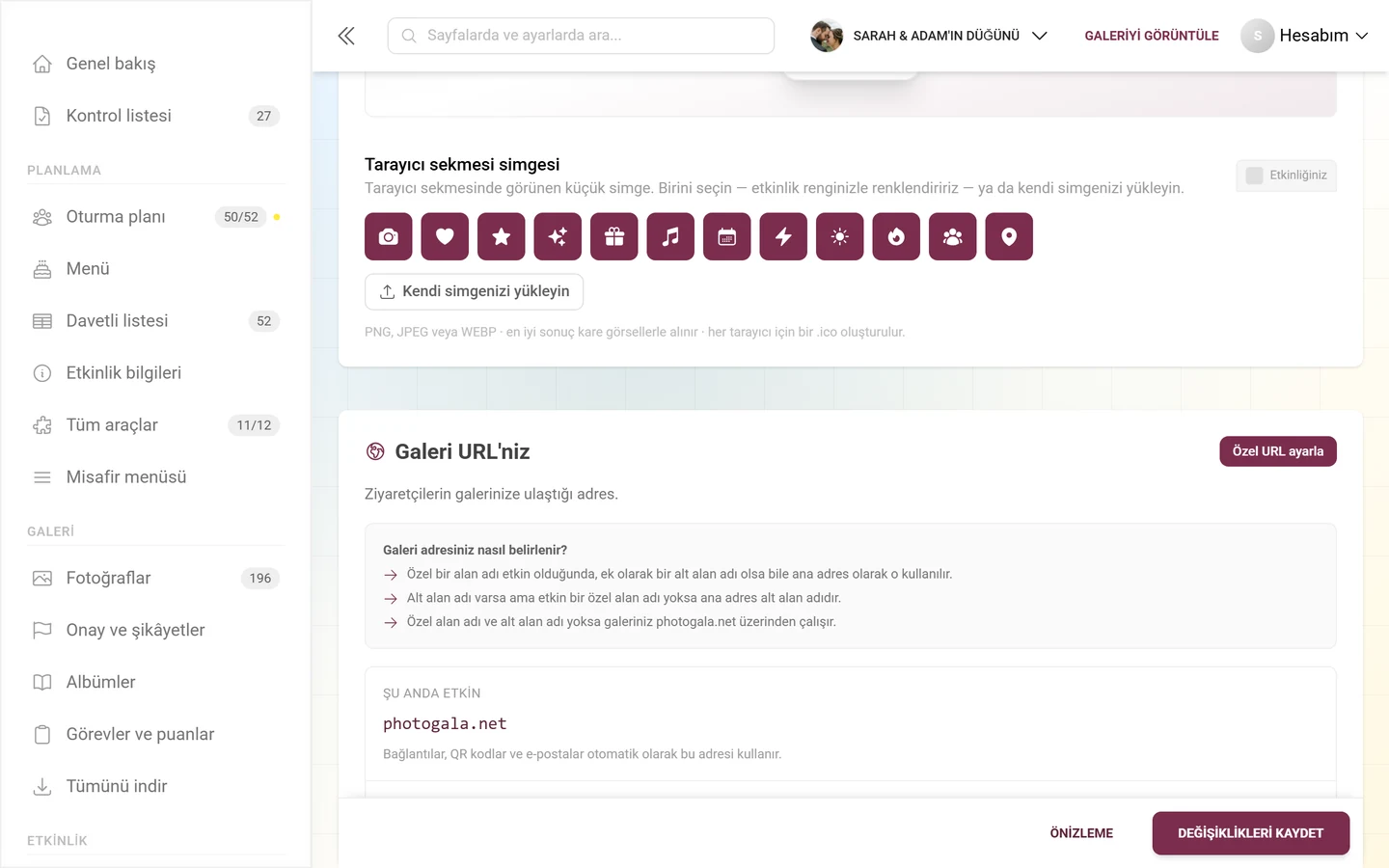Select the lightning bolt favicon icon
This screenshot has height=868, width=1389.
[x=783, y=236]
